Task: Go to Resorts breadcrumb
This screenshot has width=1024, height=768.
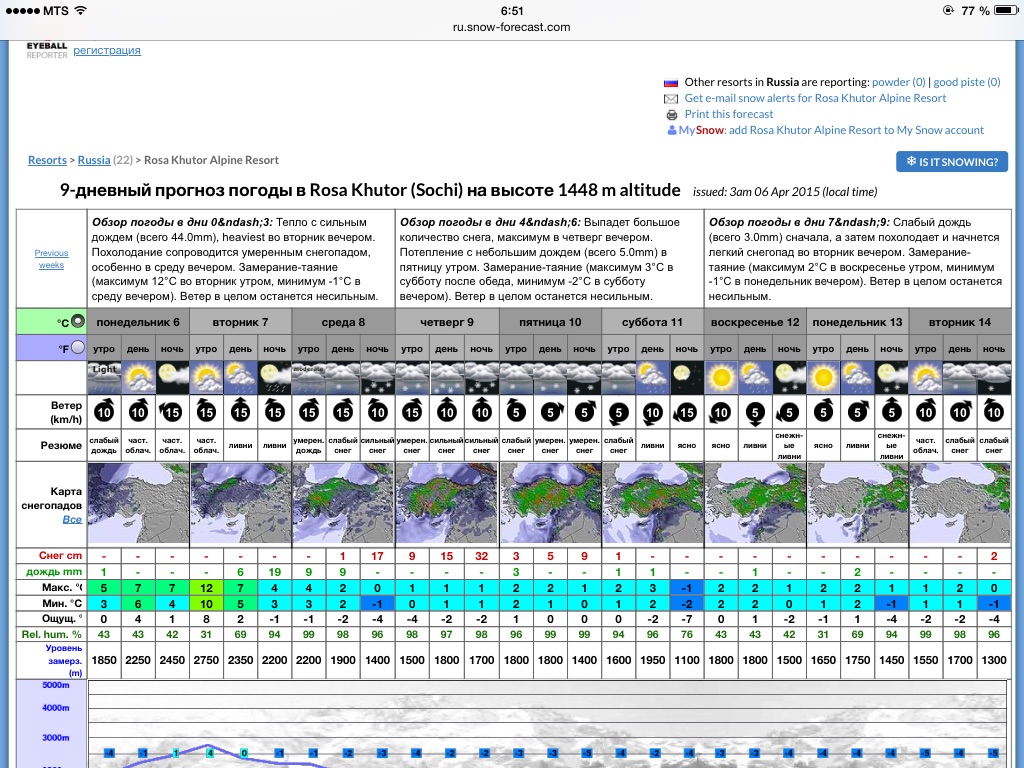Action: coord(47,160)
